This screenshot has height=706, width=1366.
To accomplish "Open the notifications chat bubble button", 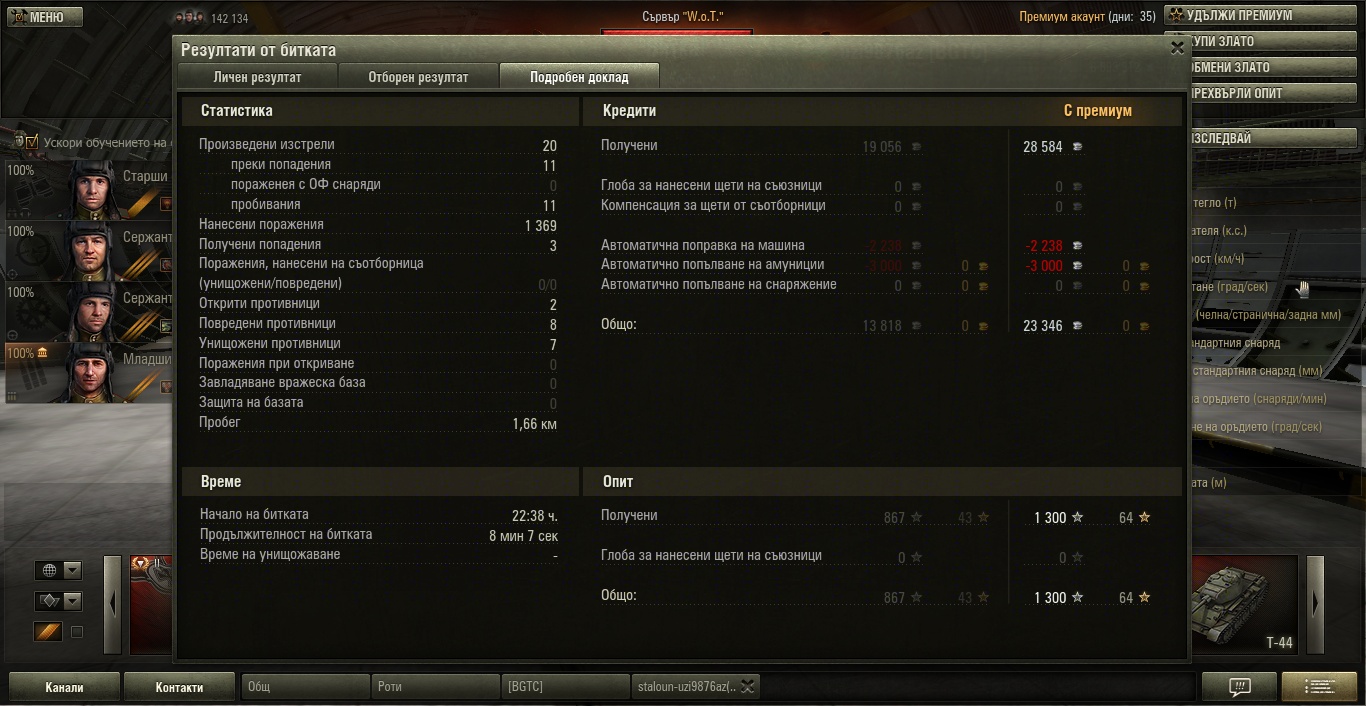I will (1239, 687).
